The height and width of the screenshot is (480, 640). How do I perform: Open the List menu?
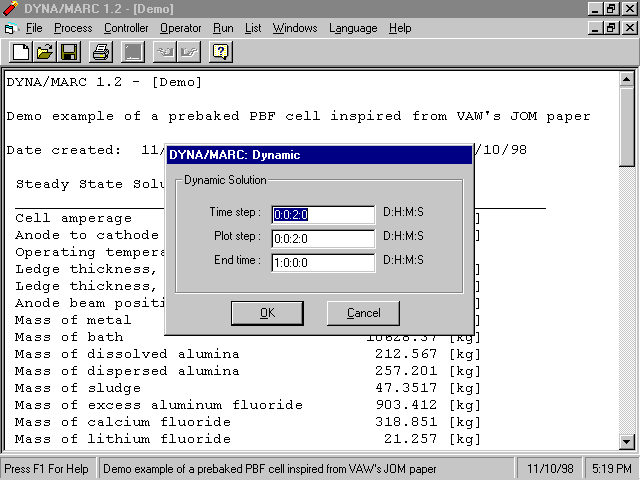pos(253,28)
